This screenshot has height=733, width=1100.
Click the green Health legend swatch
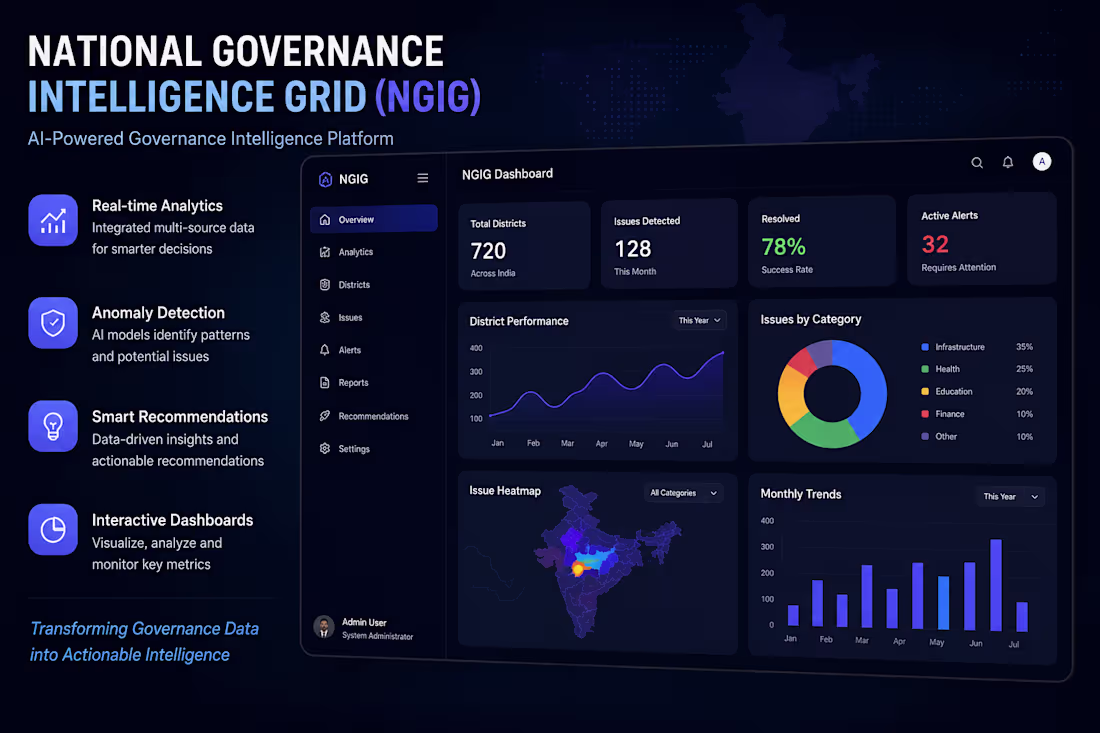pyautogui.click(x=925, y=369)
